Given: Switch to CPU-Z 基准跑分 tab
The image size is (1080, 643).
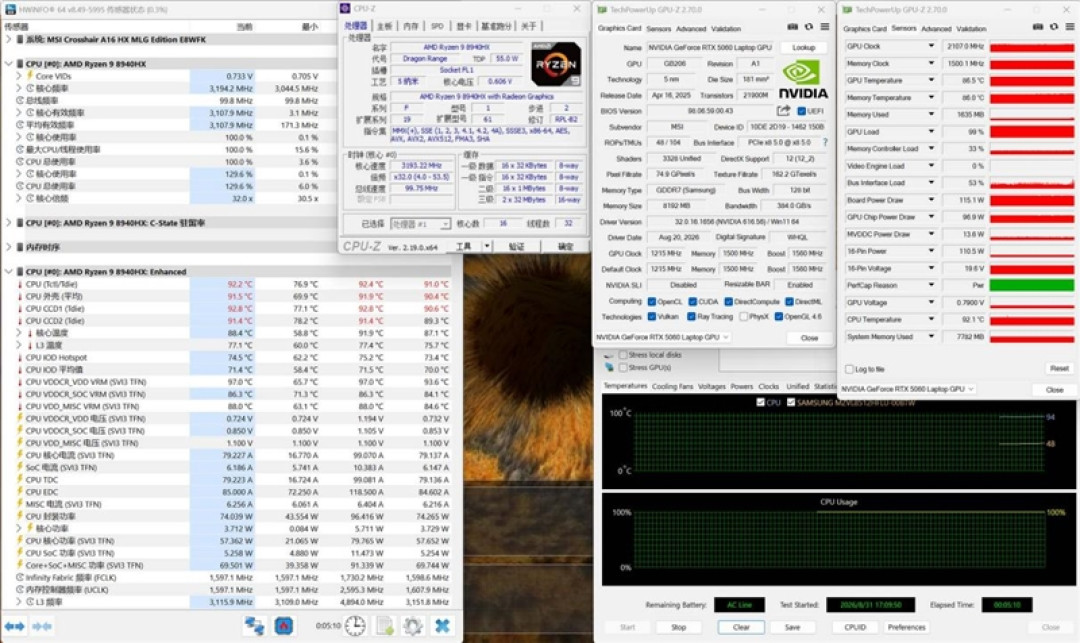Looking at the screenshot, I should pos(496,26).
